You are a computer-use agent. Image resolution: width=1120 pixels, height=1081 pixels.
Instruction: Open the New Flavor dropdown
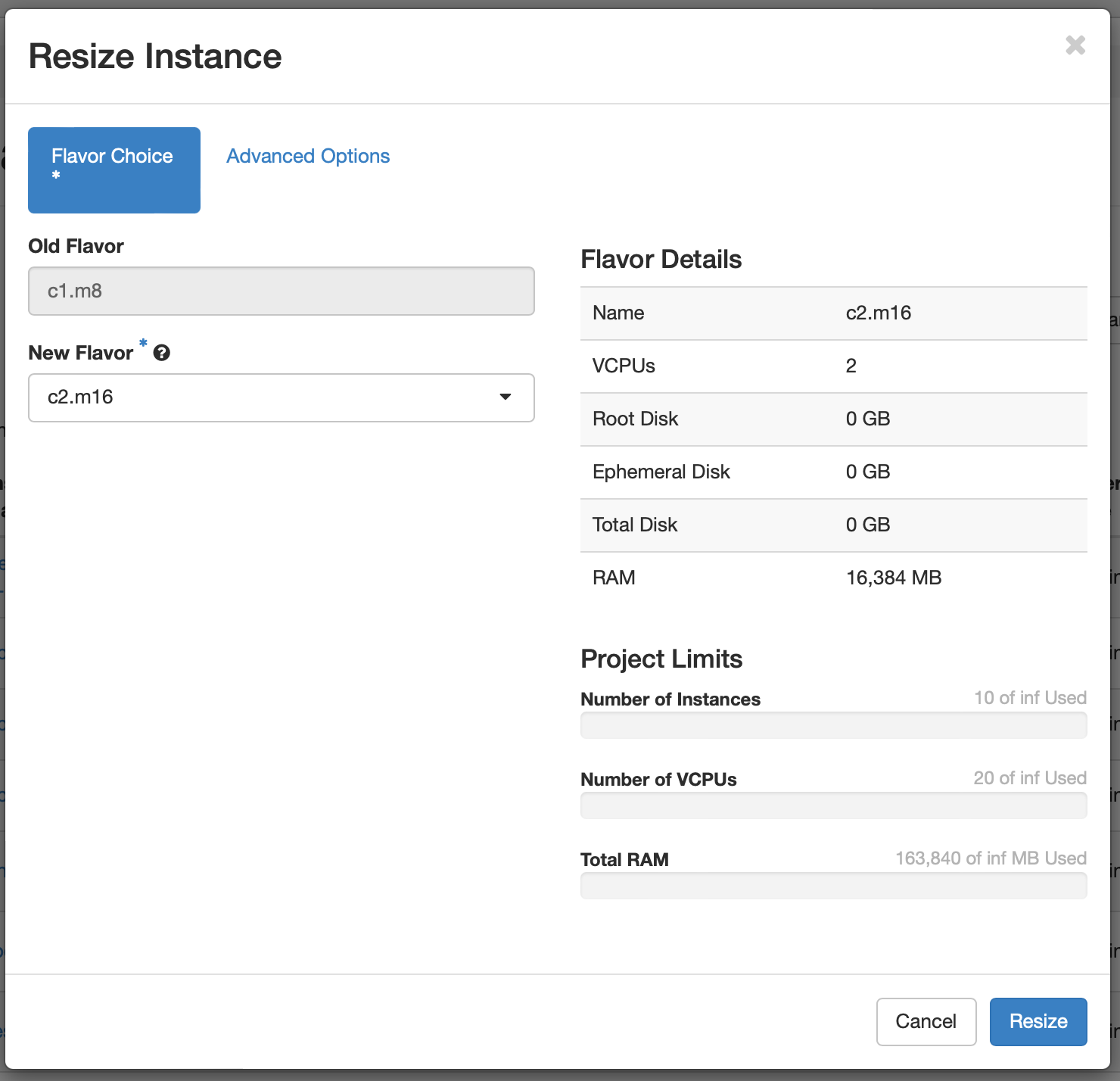coord(282,397)
